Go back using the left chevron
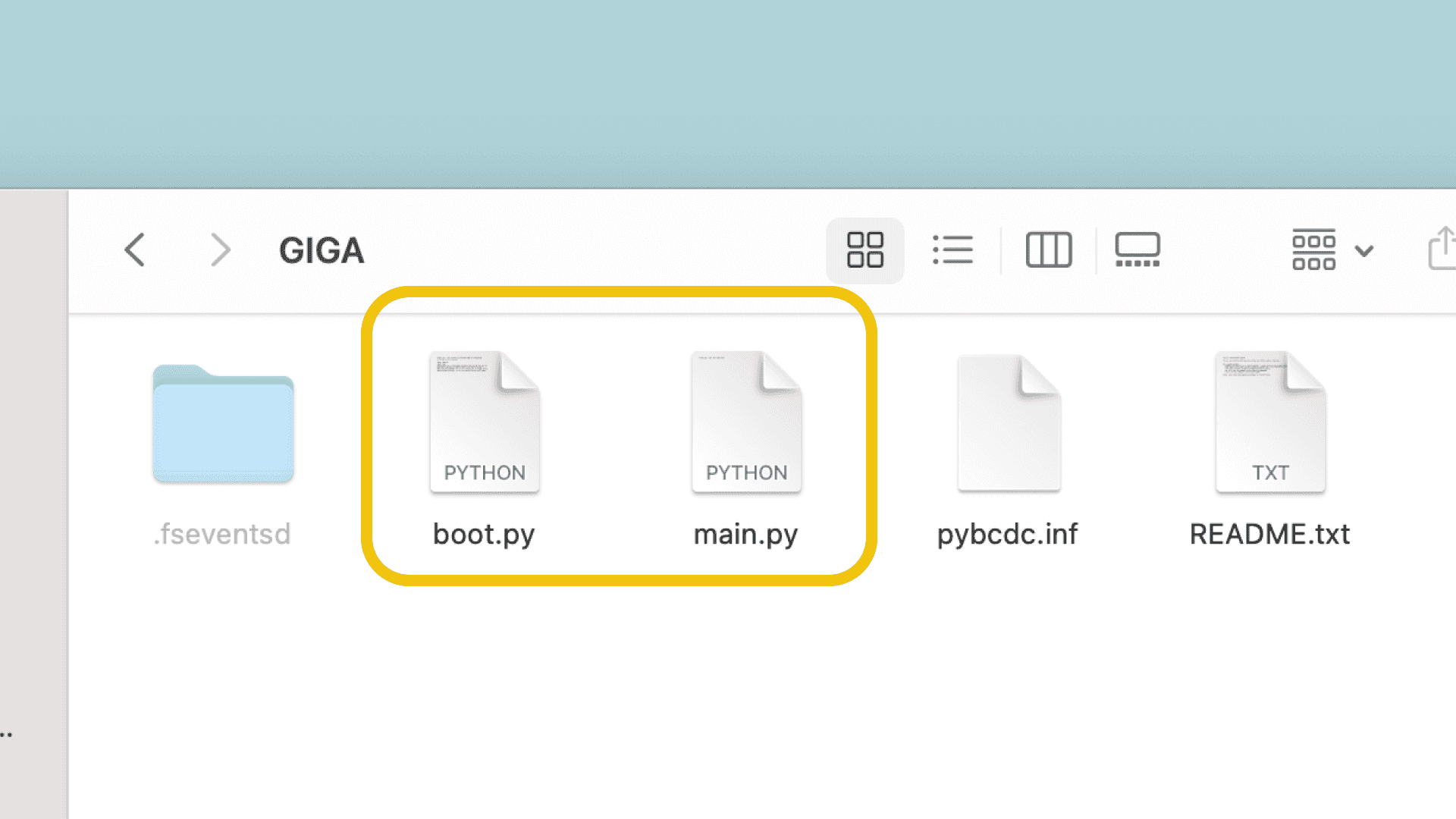 point(135,250)
